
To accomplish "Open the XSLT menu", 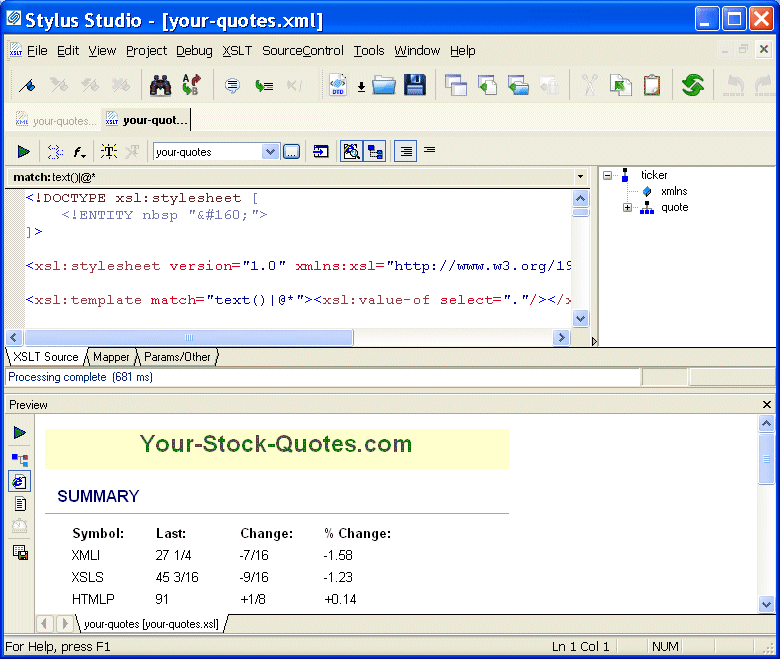I will coord(237,51).
